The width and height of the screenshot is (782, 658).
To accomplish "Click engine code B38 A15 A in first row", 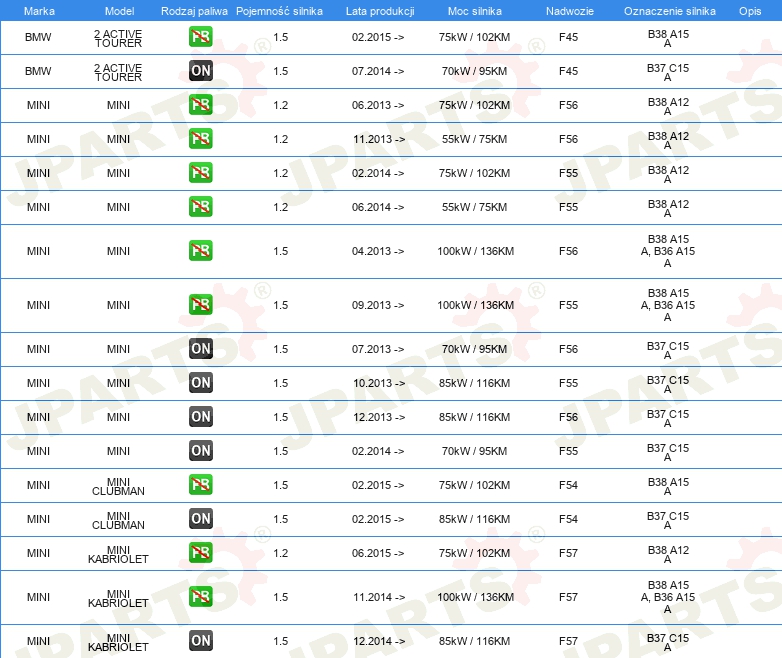I will 668,38.
